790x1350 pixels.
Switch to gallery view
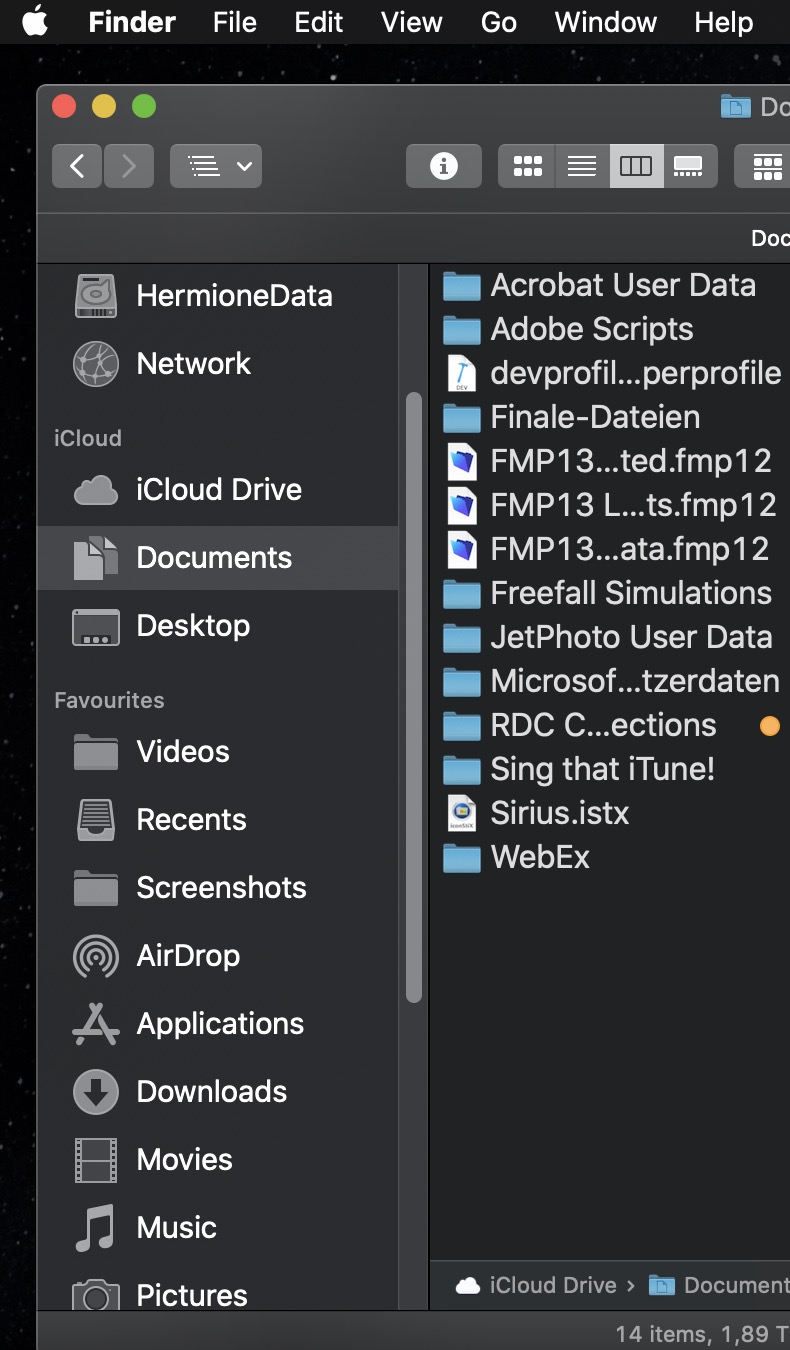(689, 166)
